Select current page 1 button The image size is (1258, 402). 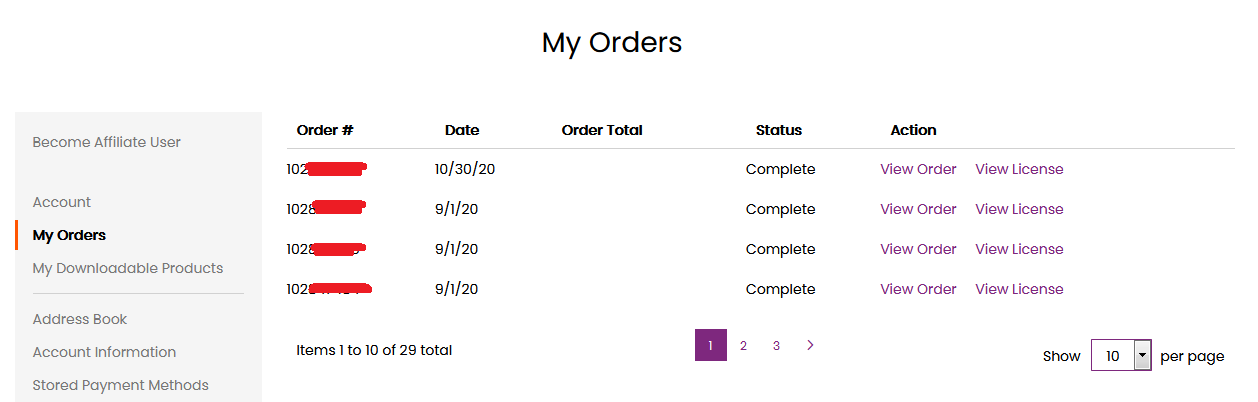click(711, 346)
